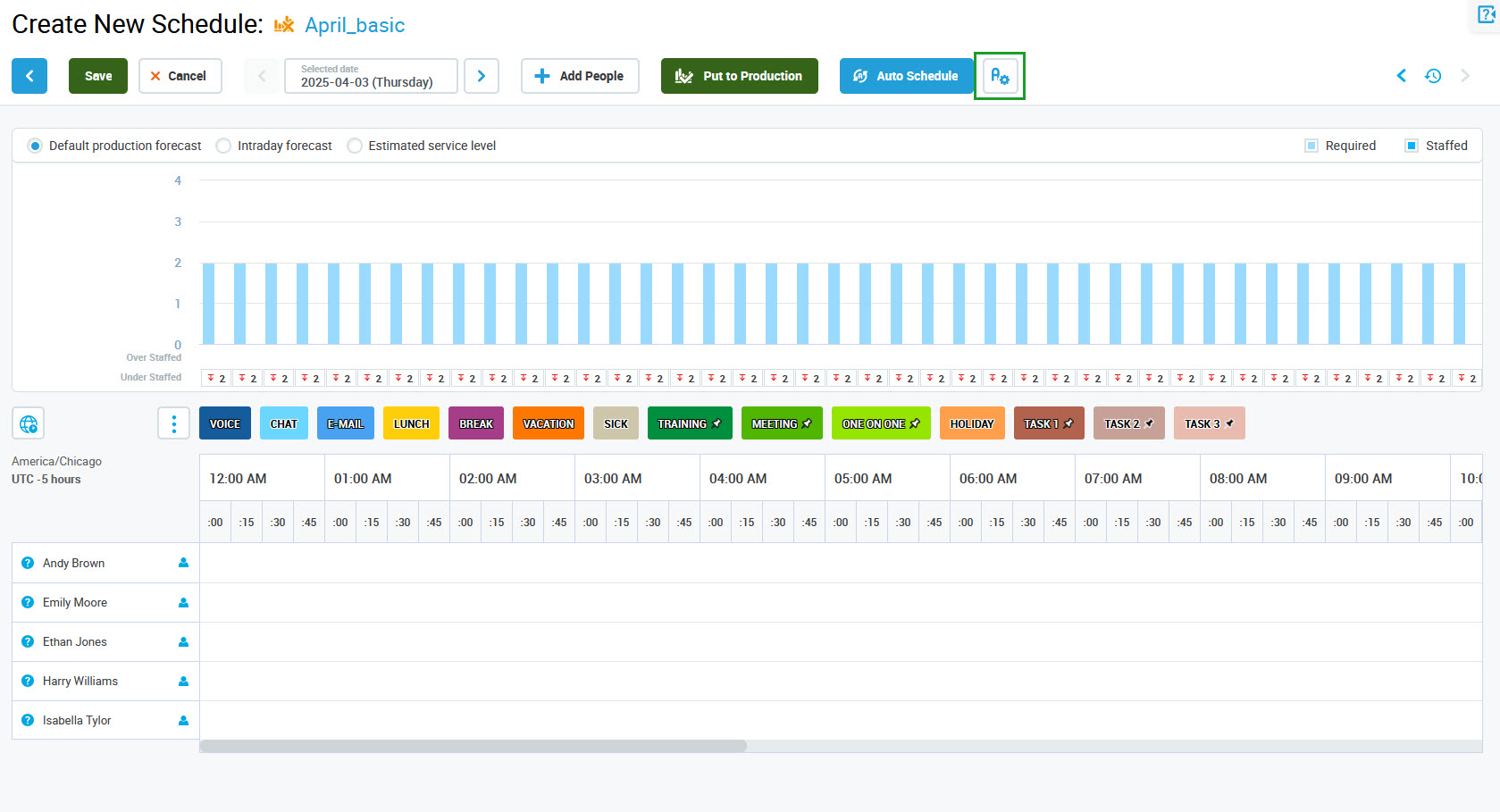Select Intraday forecast radio option
The height and width of the screenshot is (812, 1500).
tap(223, 146)
